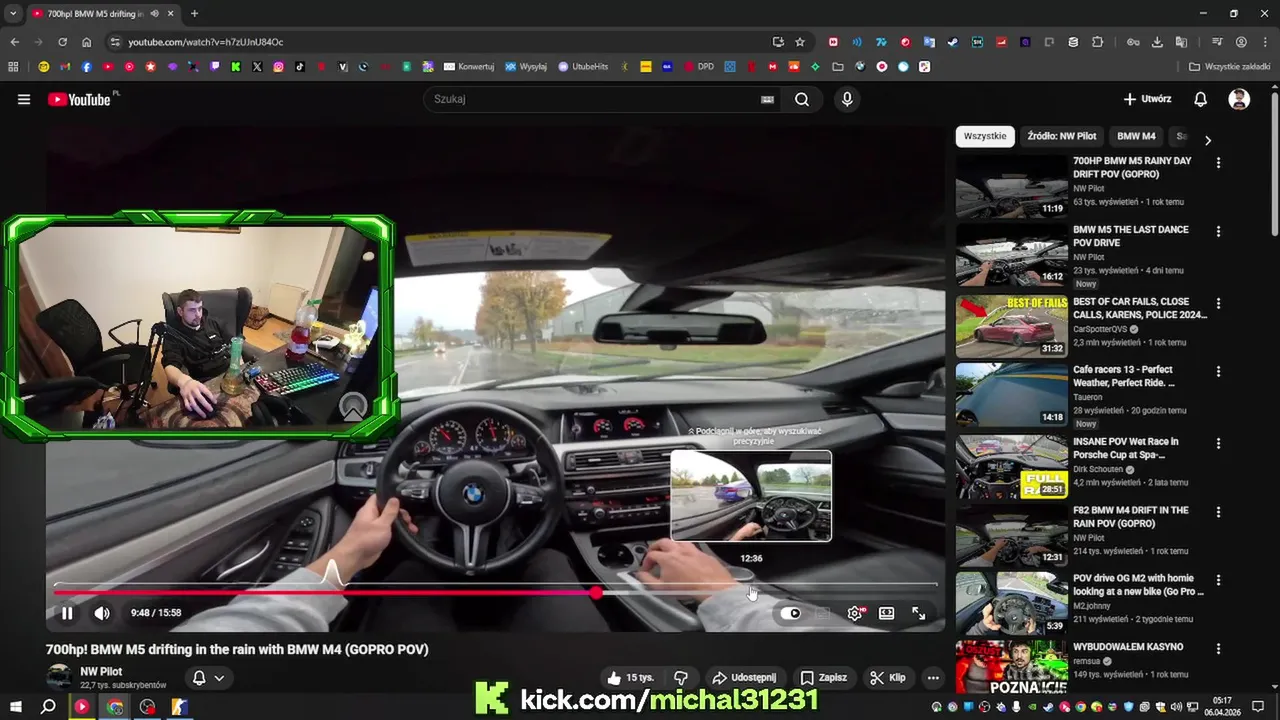Open options for F82 BMW M4 DRIFT video
This screenshot has height=720, width=1280.
click(x=1218, y=511)
